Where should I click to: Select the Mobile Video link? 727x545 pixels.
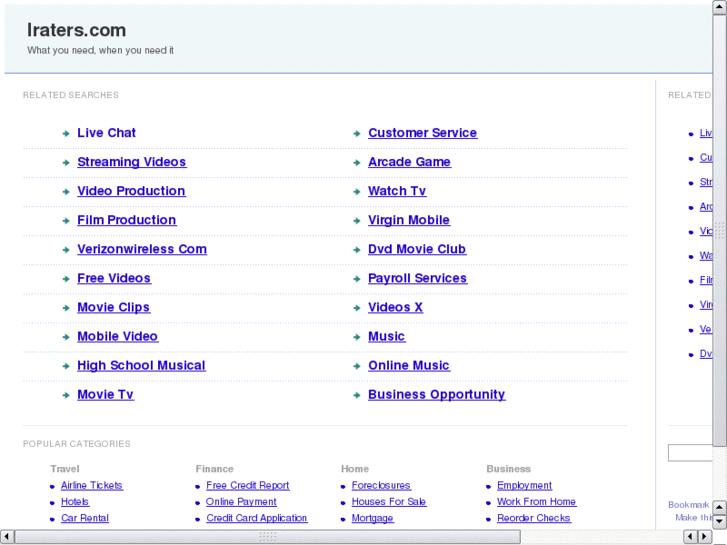click(118, 337)
